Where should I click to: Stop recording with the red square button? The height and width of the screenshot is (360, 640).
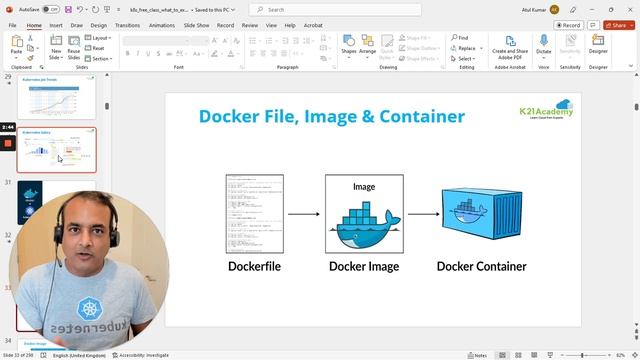point(8,143)
